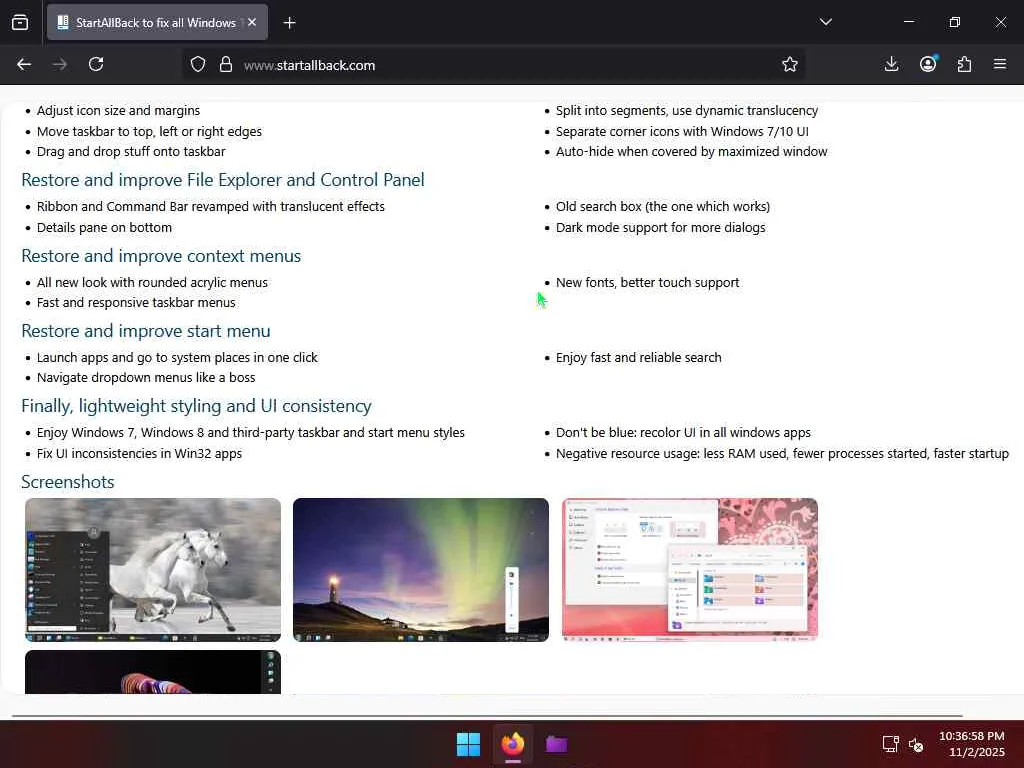Screen dimensions: 1024x768
Task: Click the network display tray icon
Action: pos(890,744)
